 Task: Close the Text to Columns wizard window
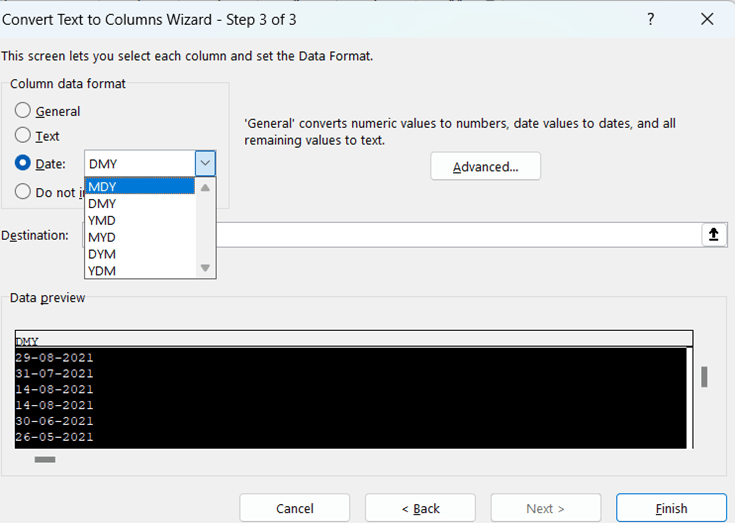[707, 19]
